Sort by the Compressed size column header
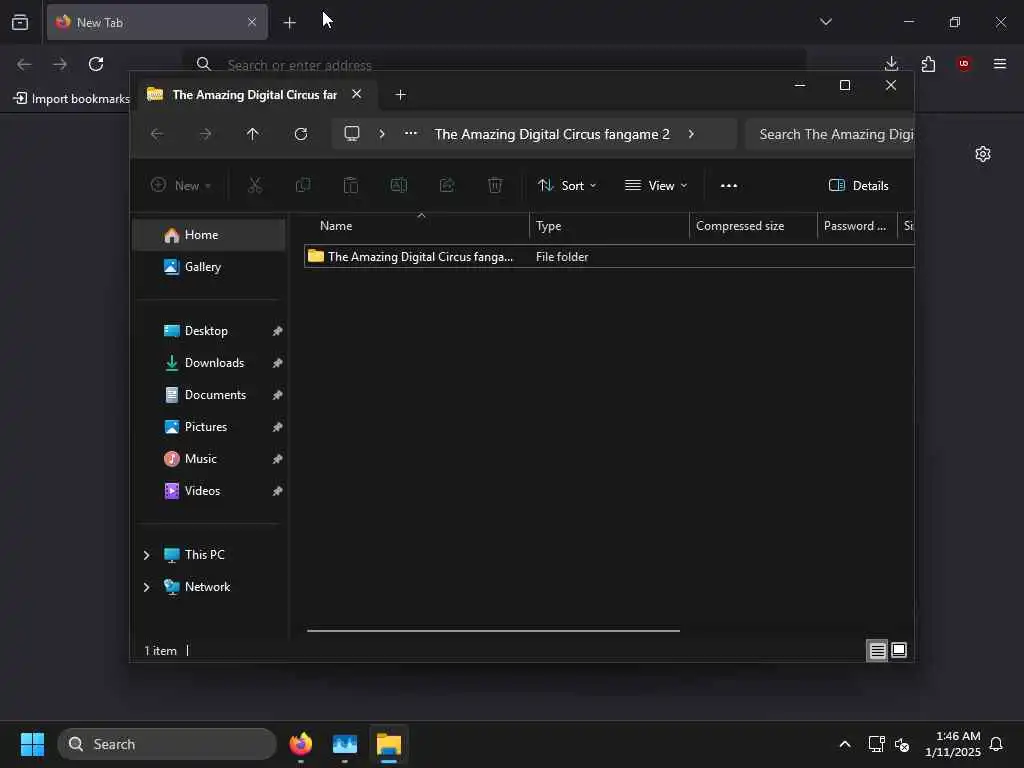Image resolution: width=1024 pixels, height=768 pixels. pos(753,226)
